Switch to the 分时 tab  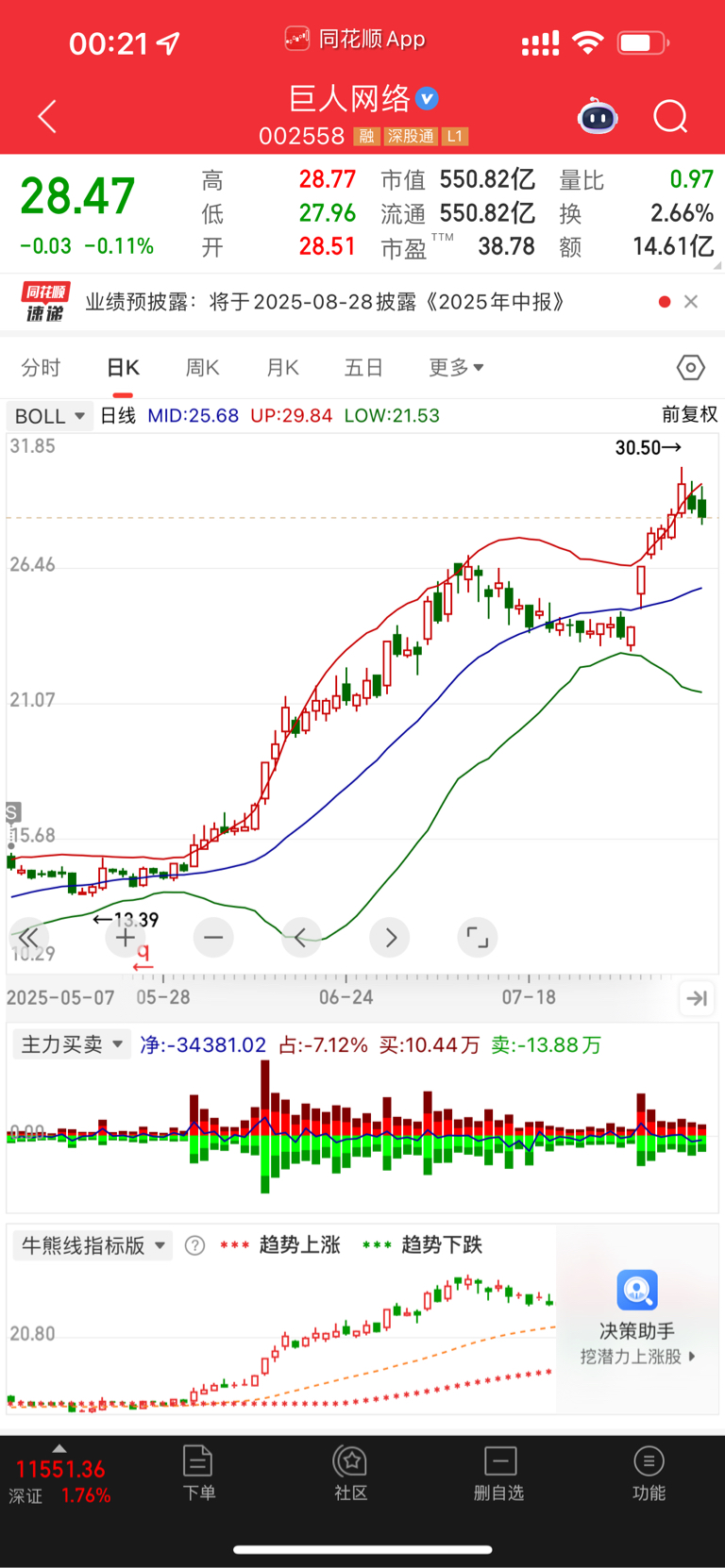(41, 367)
